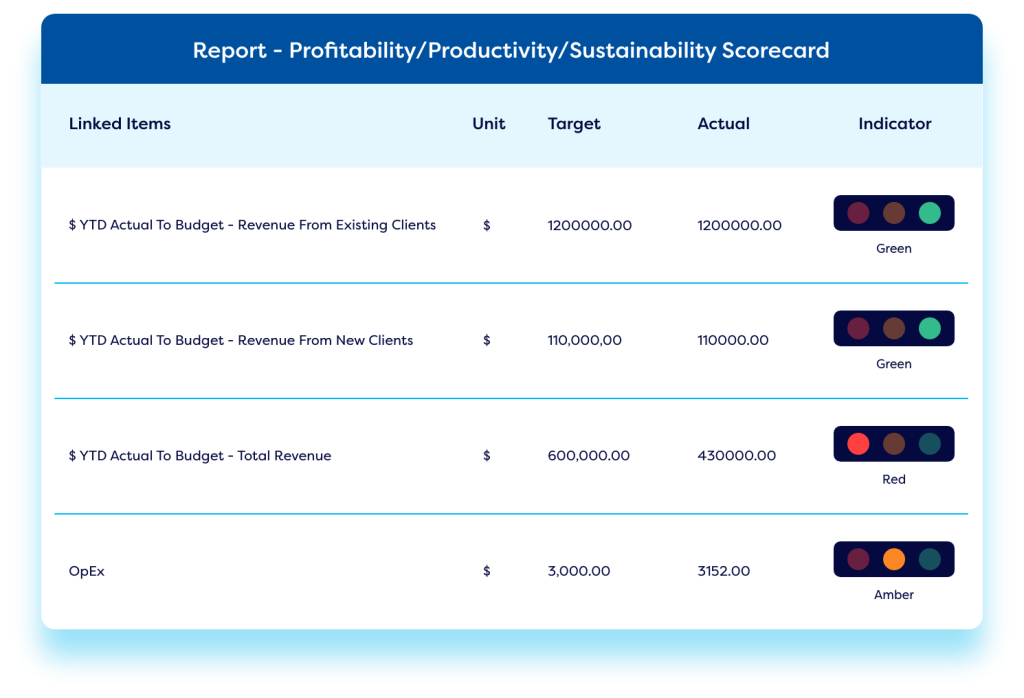The width and height of the screenshot is (1024, 698).
Task: Select the OpEx linked item
Action: tap(87, 571)
